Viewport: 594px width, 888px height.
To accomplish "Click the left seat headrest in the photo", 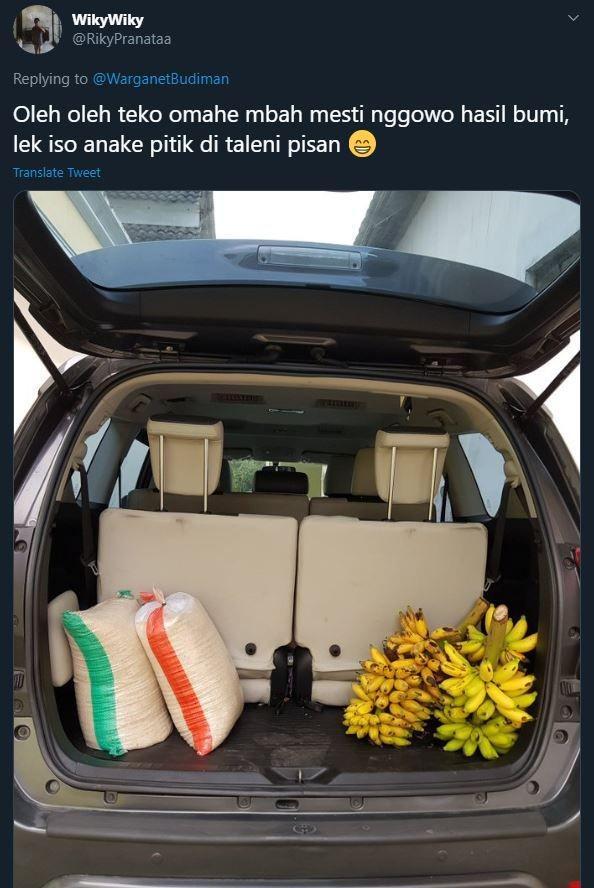I will pyautogui.click(x=185, y=456).
